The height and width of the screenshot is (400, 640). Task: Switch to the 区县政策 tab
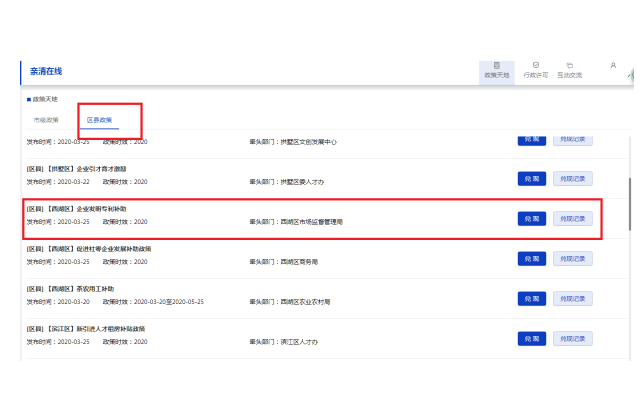click(x=99, y=120)
